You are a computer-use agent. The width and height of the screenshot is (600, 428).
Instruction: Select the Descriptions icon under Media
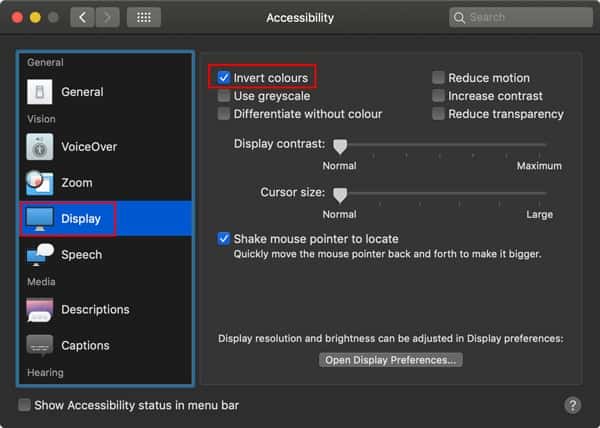[x=39, y=309]
